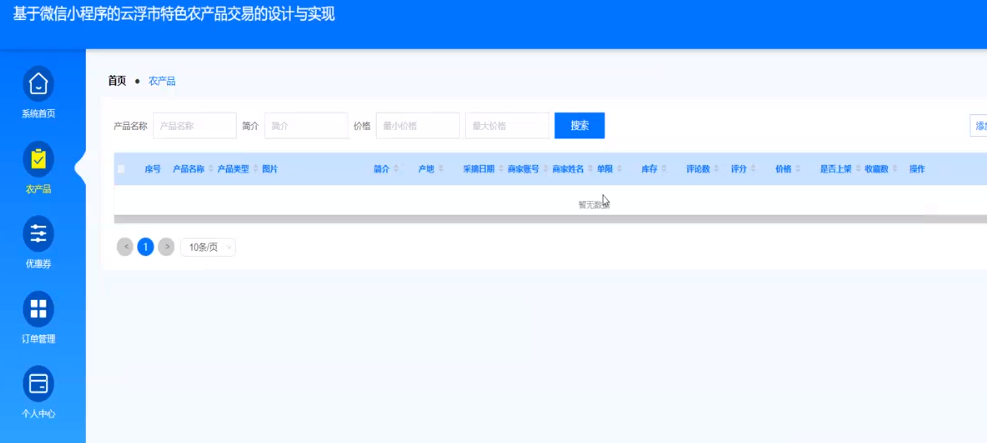This screenshot has width=987, height=443.
Task: Open the 系统首页 home icon in sidebar
Action: click(x=38, y=84)
